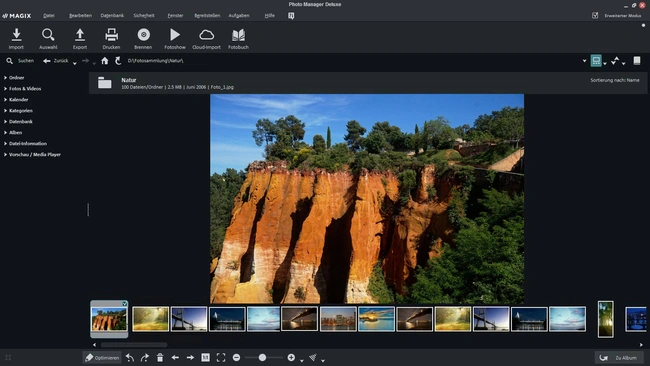The height and width of the screenshot is (366, 650).
Task: Click the help book icon in menu bar
Action: tap(291, 16)
